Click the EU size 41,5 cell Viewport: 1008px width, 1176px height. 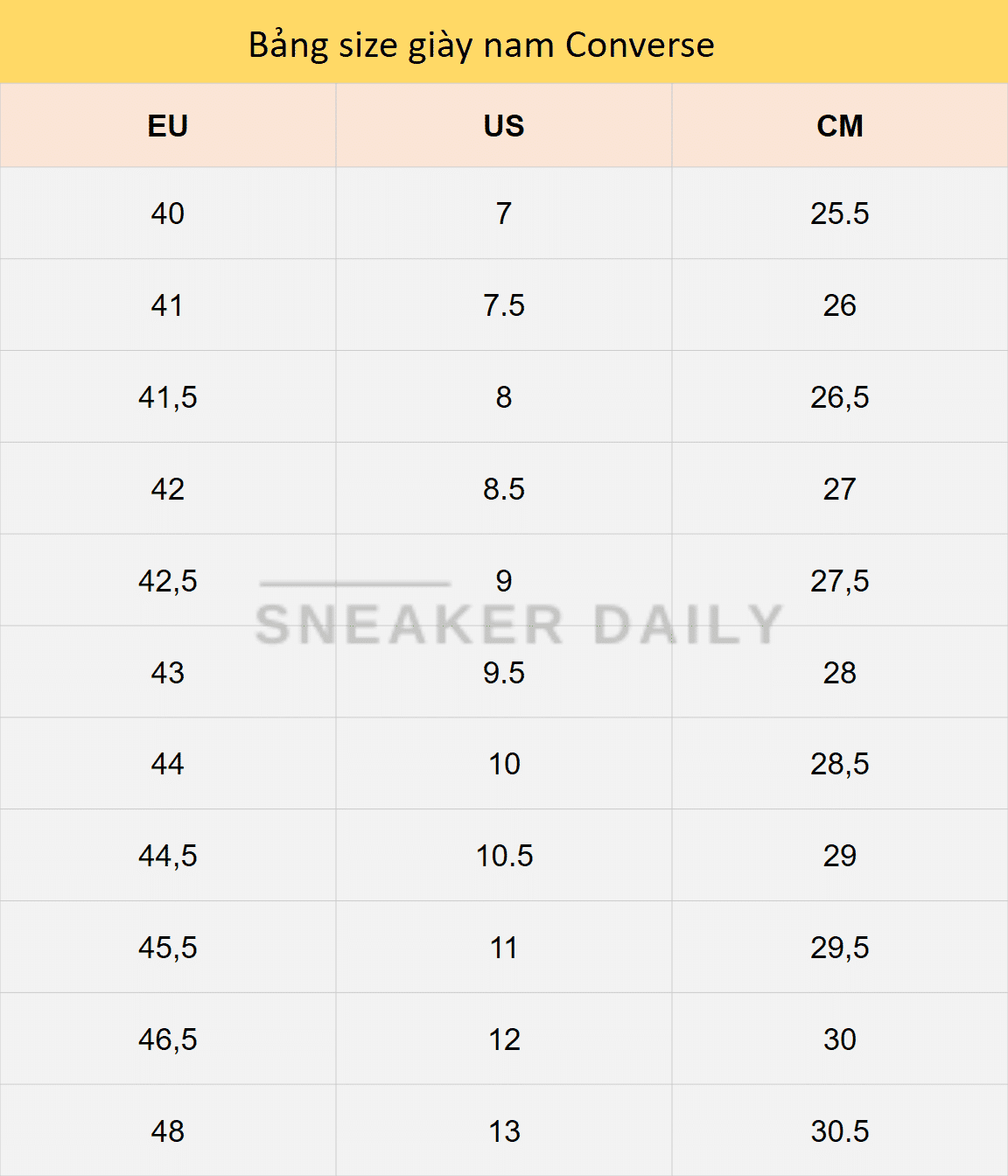(168, 397)
